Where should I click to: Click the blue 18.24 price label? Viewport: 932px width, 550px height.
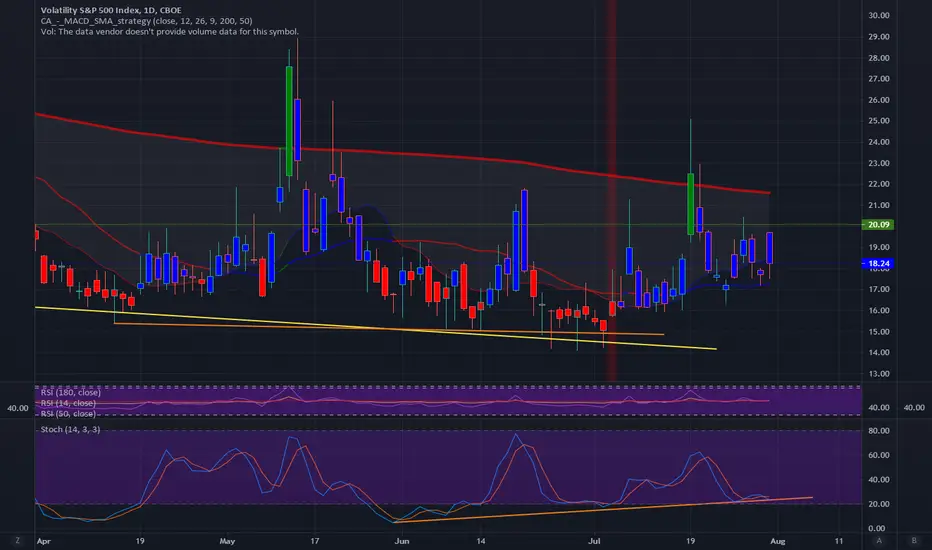click(878, 263)
